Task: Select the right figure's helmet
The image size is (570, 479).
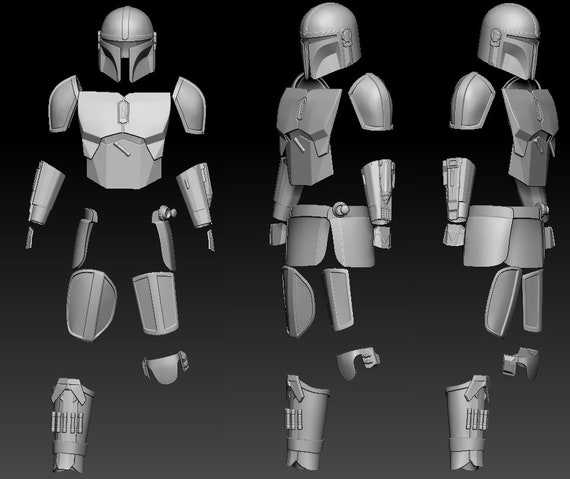Action: [x=509, y=41]
